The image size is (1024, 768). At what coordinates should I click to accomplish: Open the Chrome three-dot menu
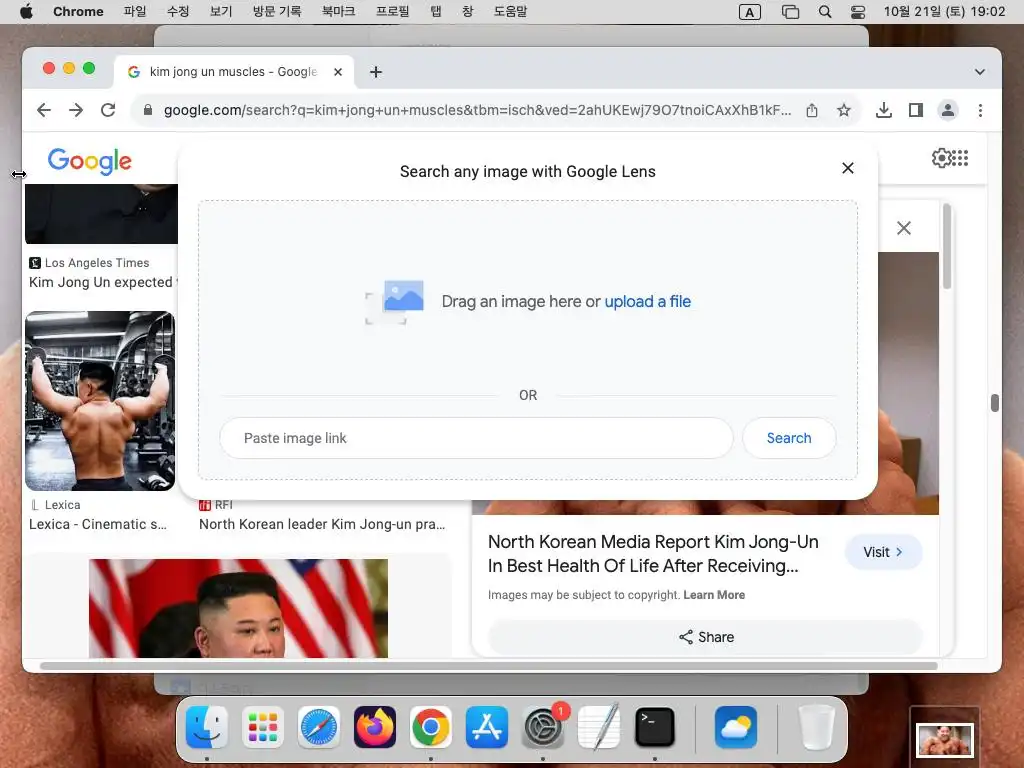coord(980,110)
